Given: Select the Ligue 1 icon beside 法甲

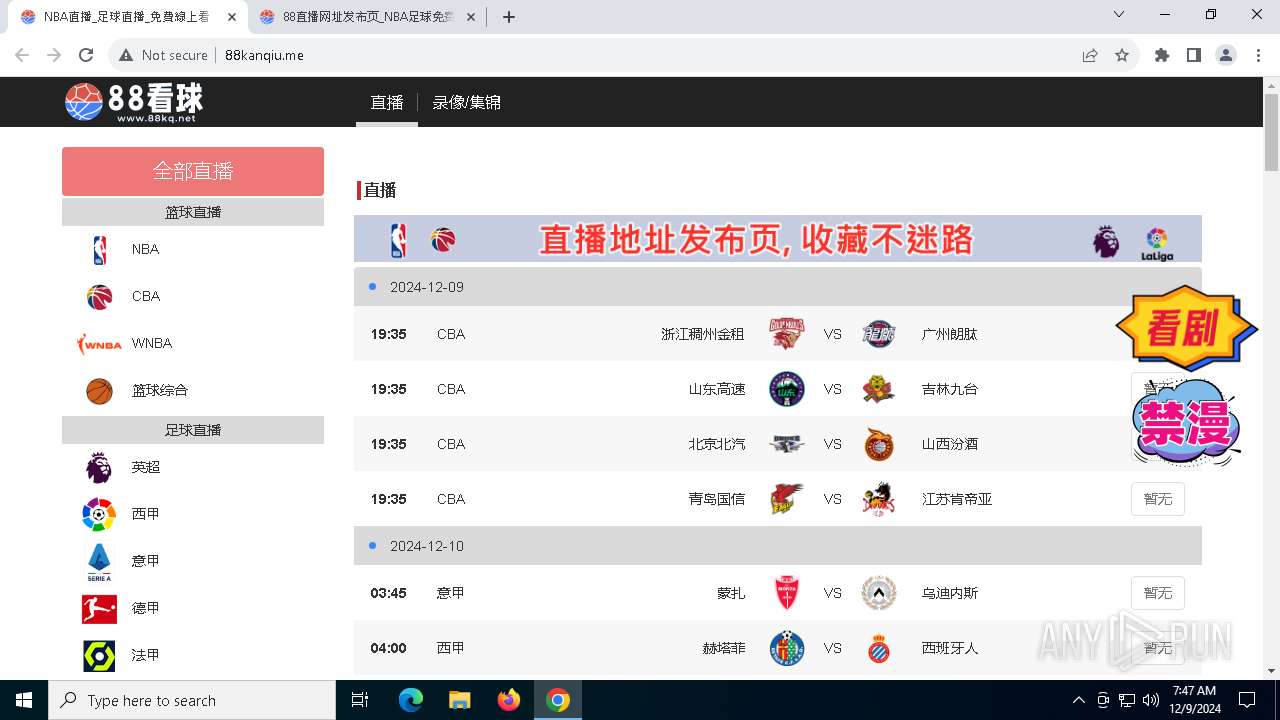Looking at the screenshot, I should tap(99, 655).
